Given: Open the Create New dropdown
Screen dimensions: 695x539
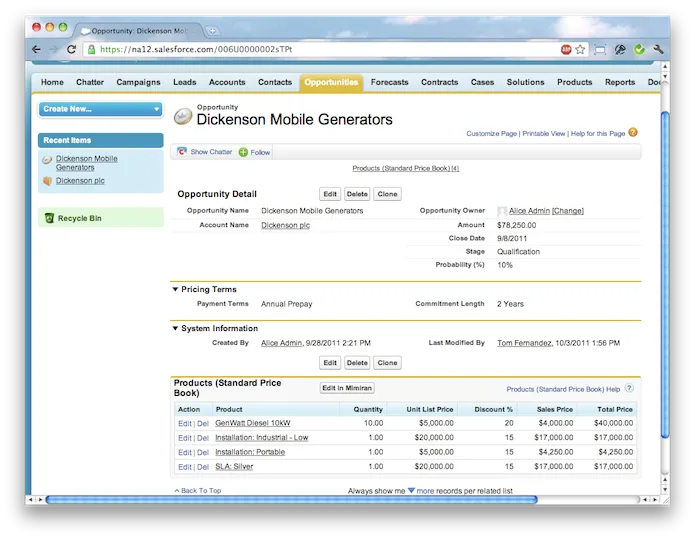Looking at the screenshot, I should pyautogui.click(x=101, y=109).
